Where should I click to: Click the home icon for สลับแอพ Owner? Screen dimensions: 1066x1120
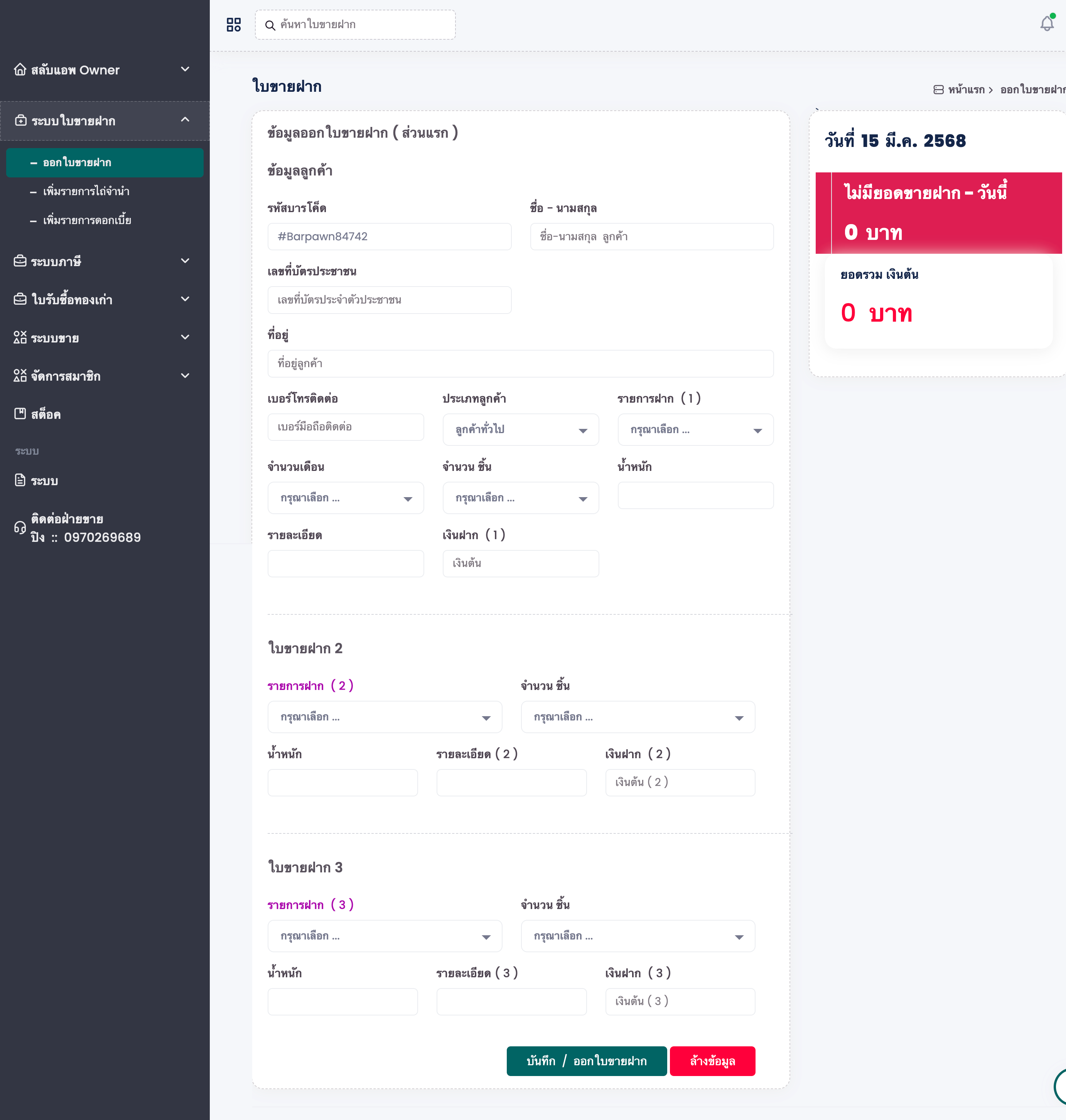click(20, 70)
